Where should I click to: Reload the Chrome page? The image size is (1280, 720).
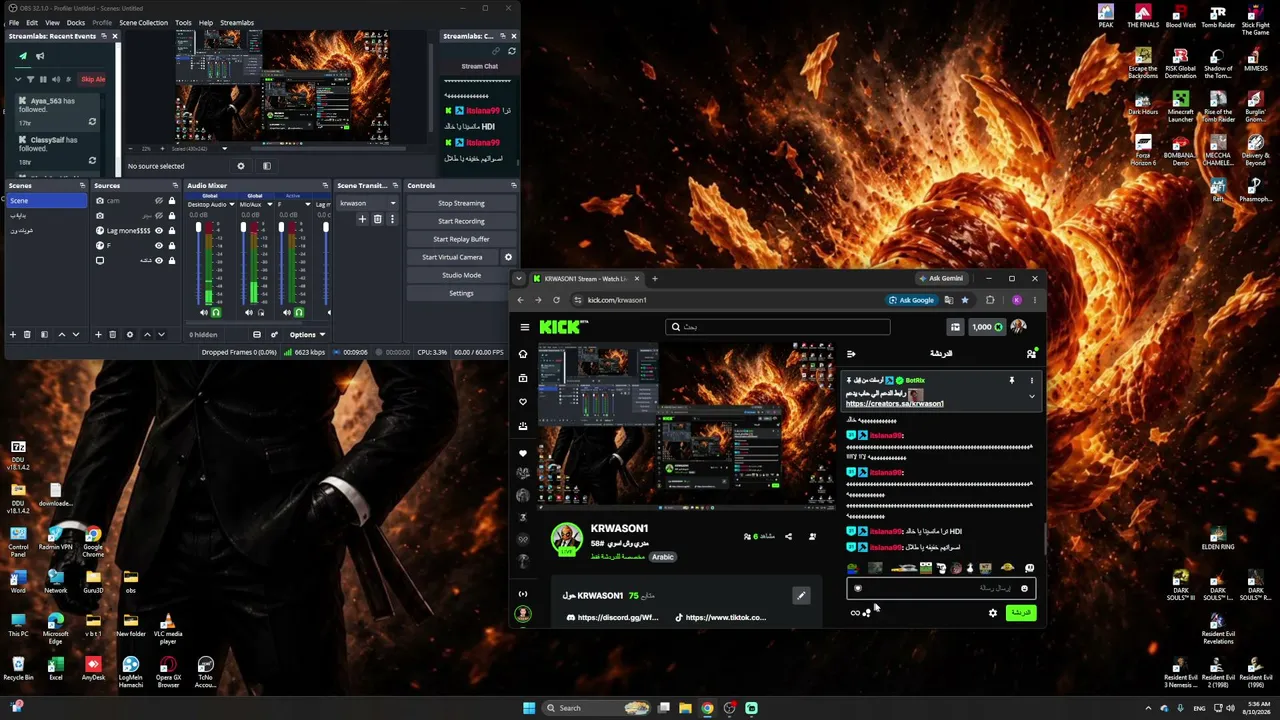pyautogui.click(x=556, y=300)
